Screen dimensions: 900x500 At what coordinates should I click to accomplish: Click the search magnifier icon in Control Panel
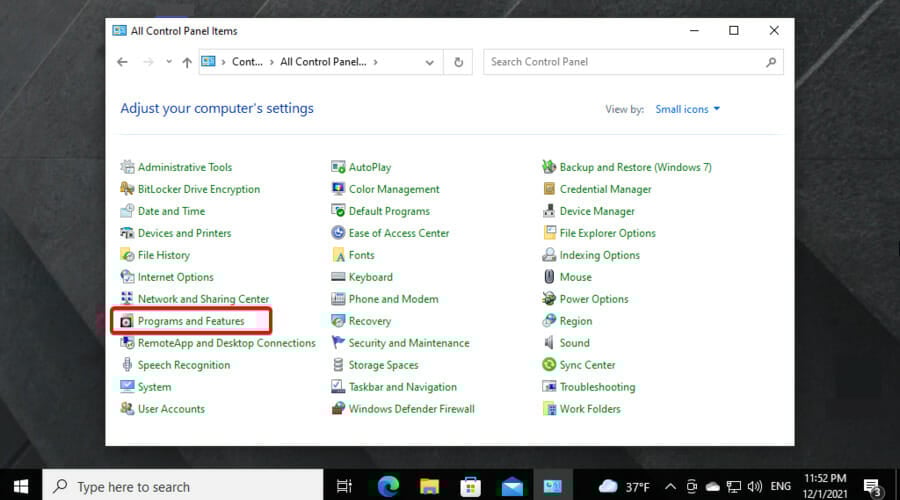(x=771, y=62)
